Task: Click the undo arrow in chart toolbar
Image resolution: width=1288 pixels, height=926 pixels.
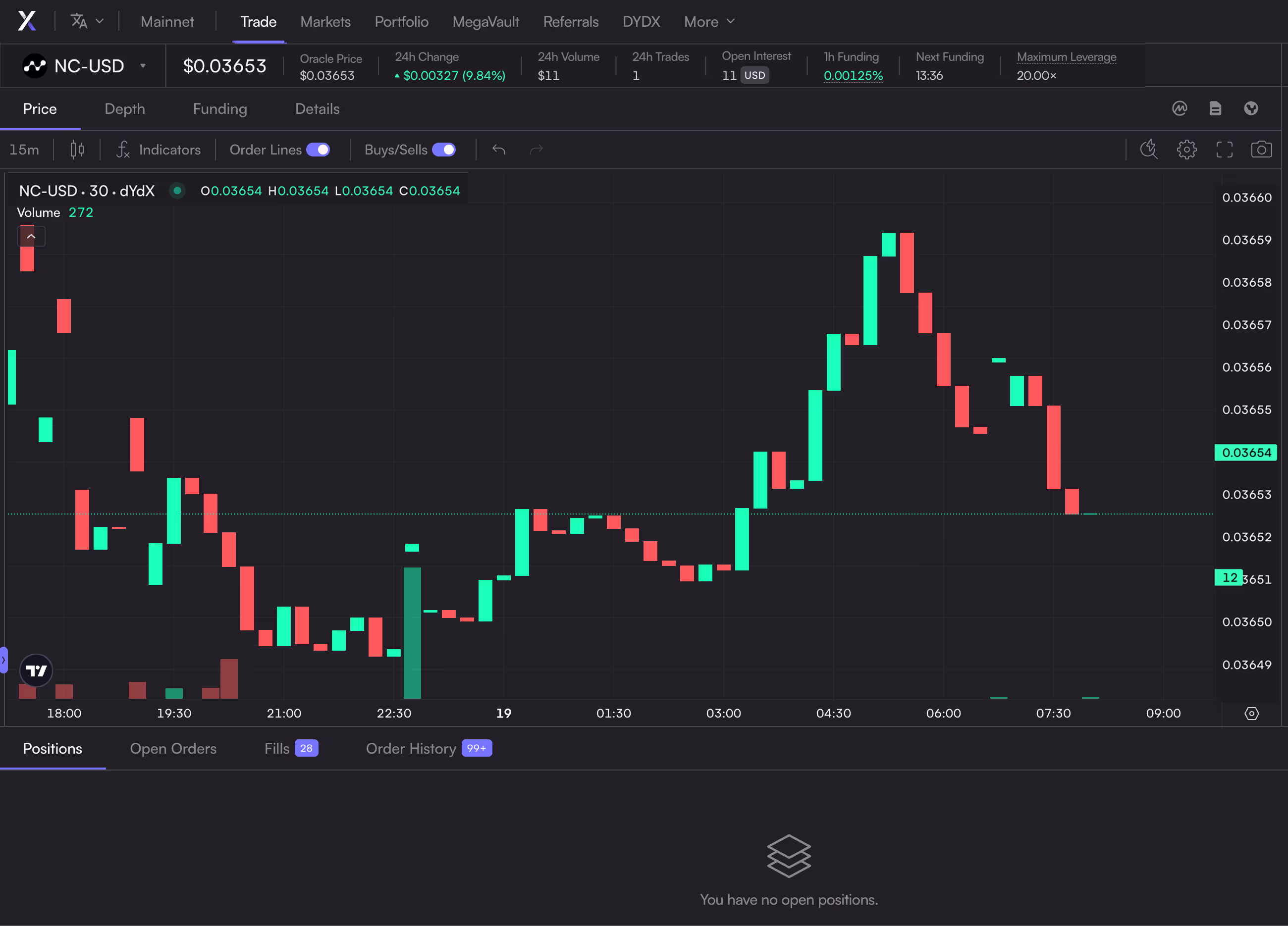Action: click(499, 150)
